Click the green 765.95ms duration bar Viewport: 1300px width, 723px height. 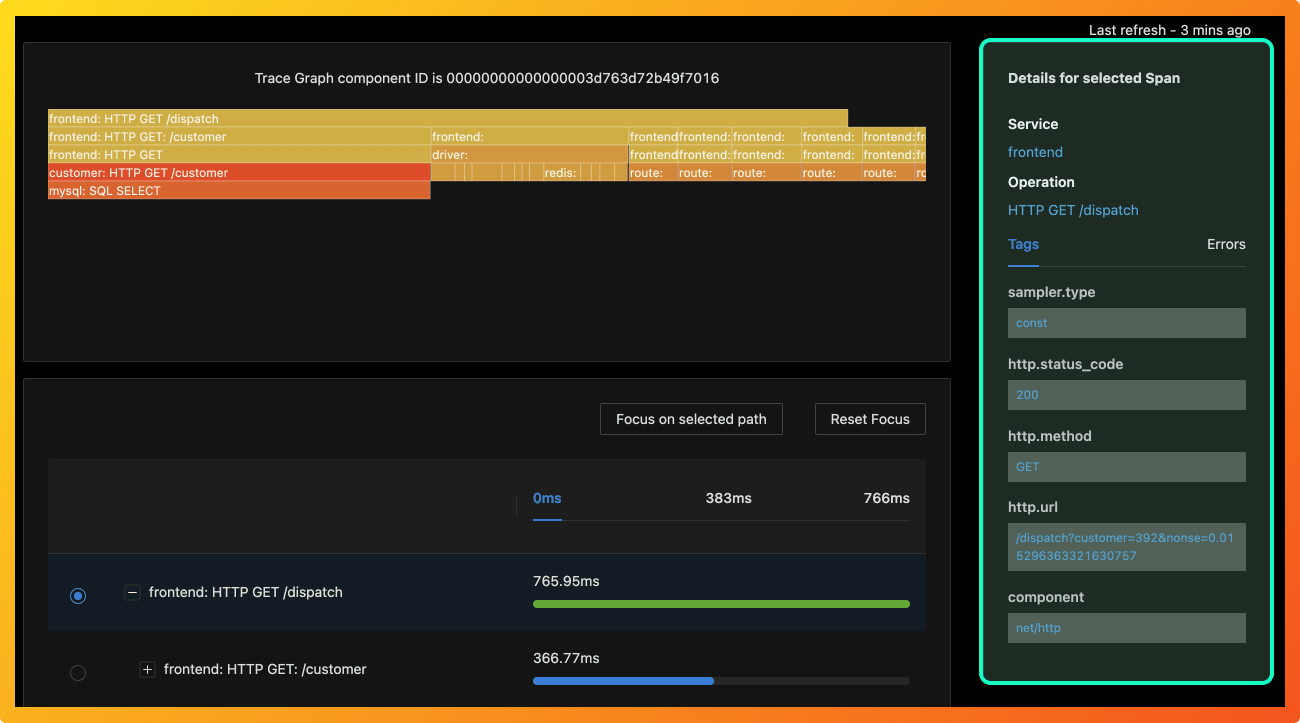(721, 604)
